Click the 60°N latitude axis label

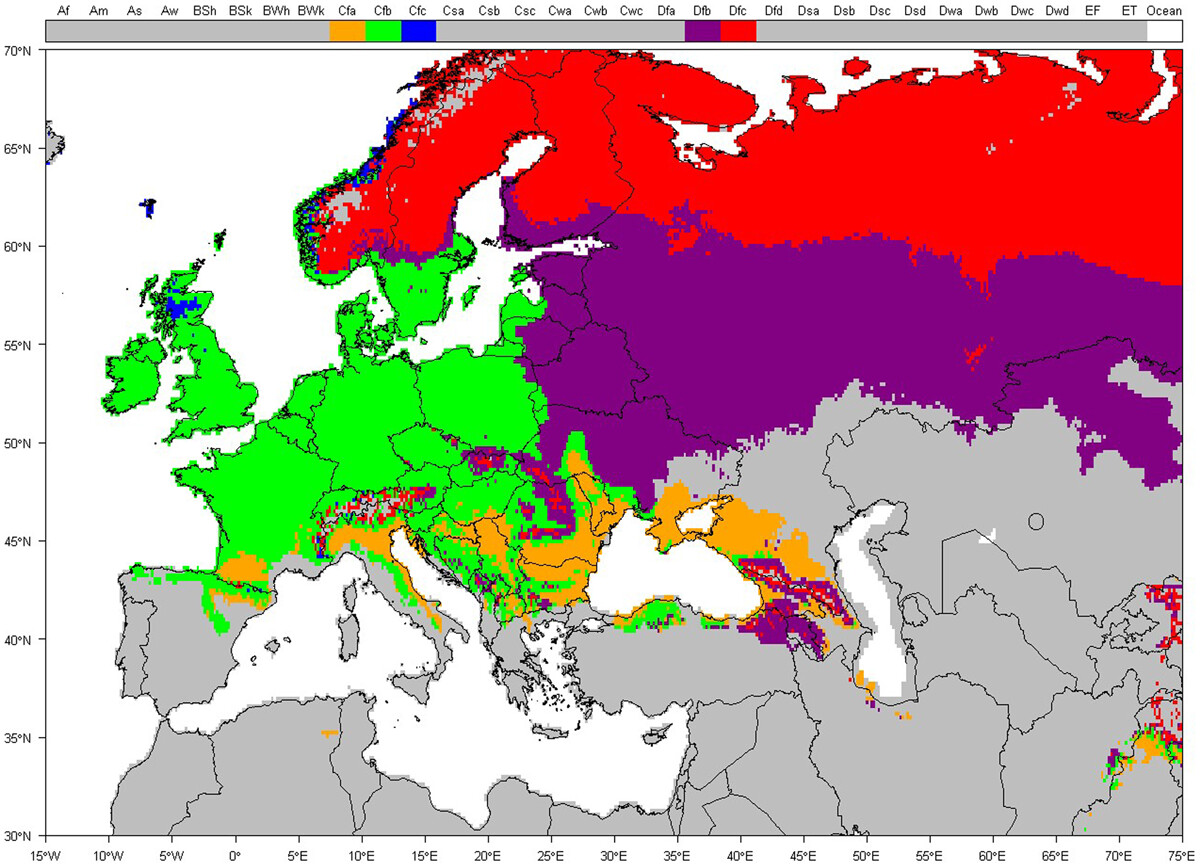pyautogui.click(x=17, y=247)
